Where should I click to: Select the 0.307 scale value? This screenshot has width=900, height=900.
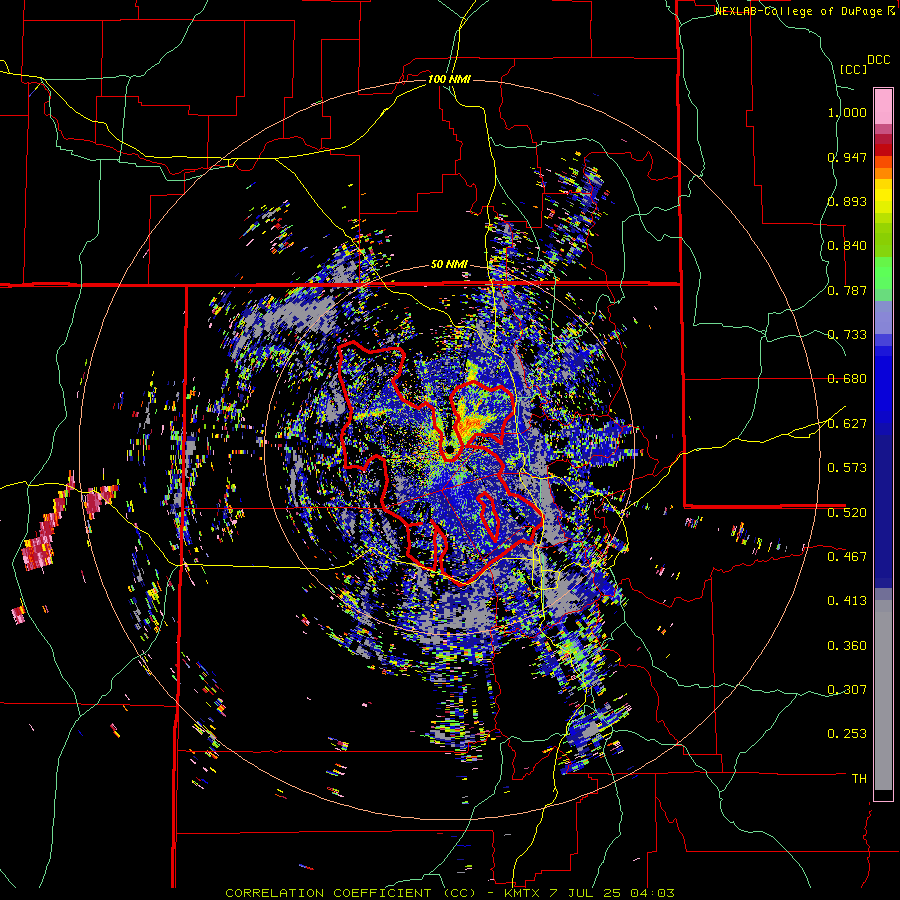tap(847, 690)
